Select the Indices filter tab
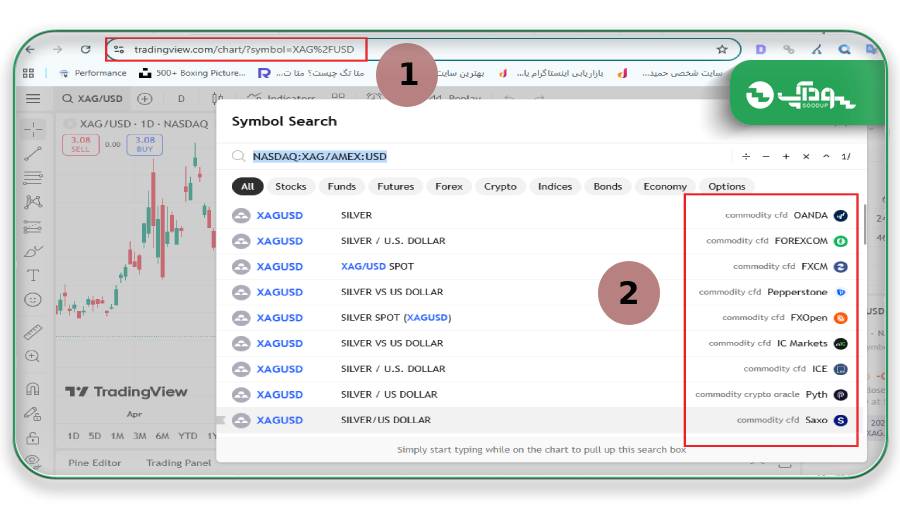900x508 pixels. (554, 187)
